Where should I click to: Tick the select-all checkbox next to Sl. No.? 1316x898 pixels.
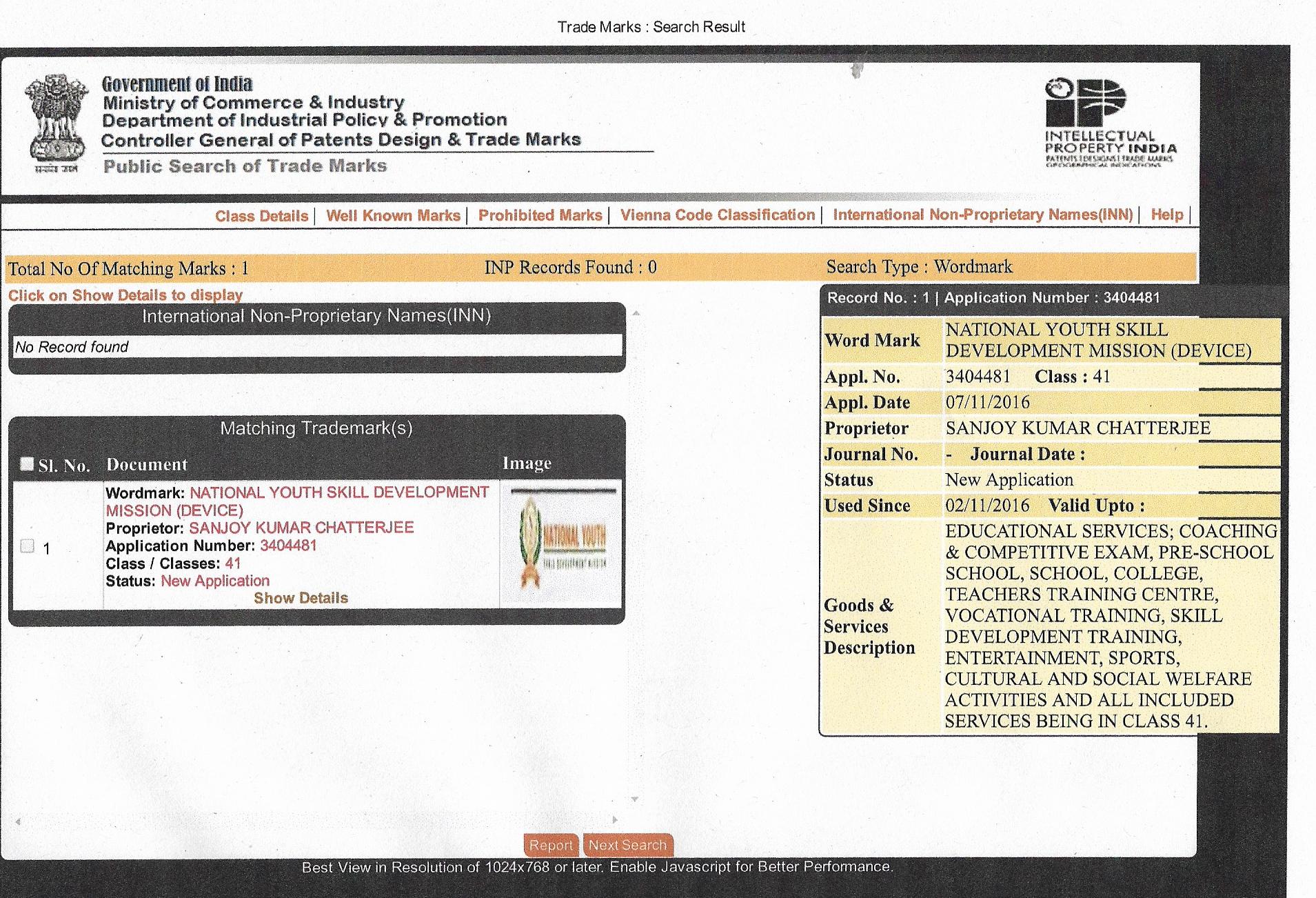click(27, 463)
